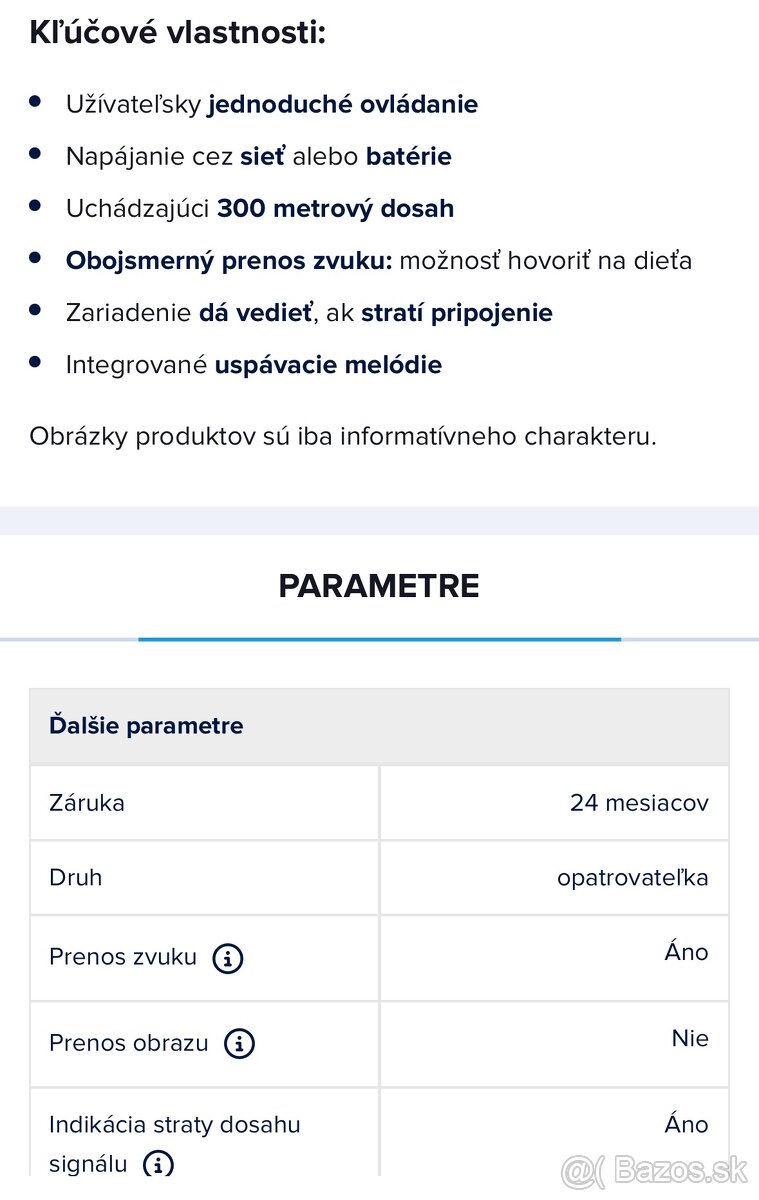Click the Áno value for Prenos zvuku
Screen dimensions: 759x1200
pos(687,952)
